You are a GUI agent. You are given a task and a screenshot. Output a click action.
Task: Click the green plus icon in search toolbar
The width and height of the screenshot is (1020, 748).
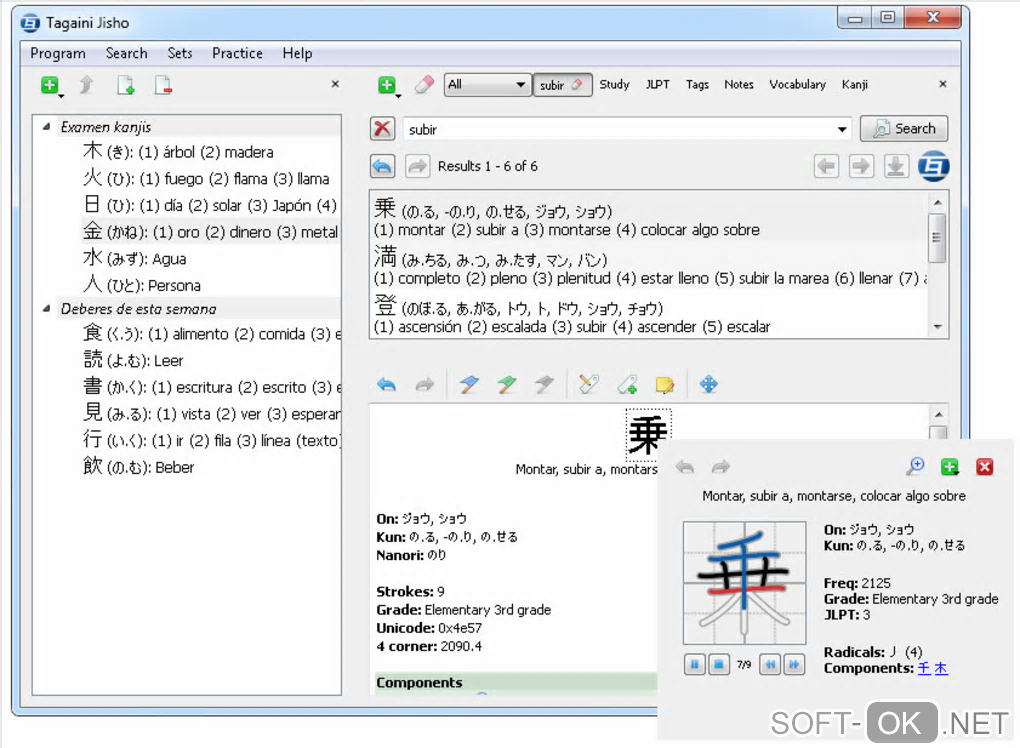click(x=387, y=85)
